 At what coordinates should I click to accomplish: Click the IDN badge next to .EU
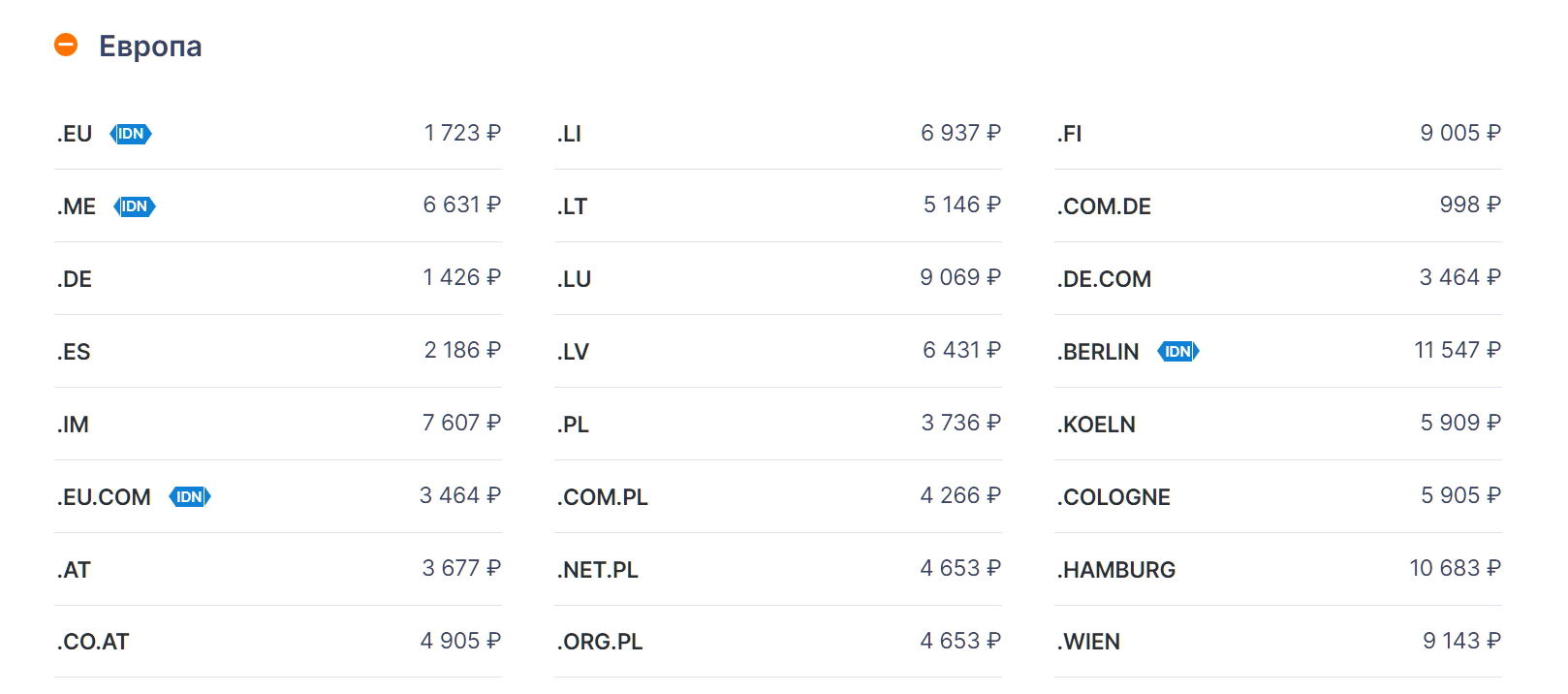(x=131, y=134)
